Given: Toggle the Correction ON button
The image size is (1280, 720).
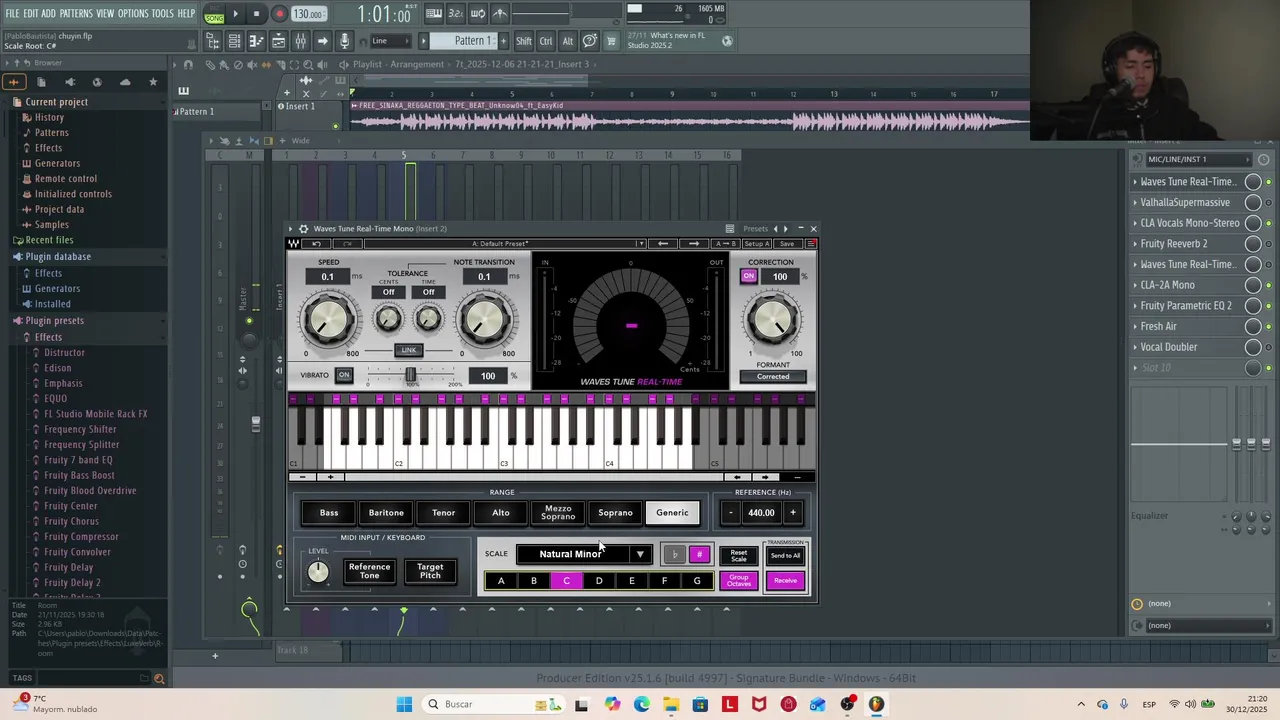Looking at the screenshot, I should 749,277.
